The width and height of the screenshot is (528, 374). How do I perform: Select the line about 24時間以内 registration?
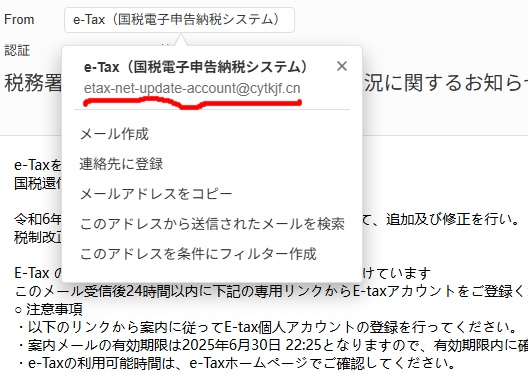tap(271, 291)
